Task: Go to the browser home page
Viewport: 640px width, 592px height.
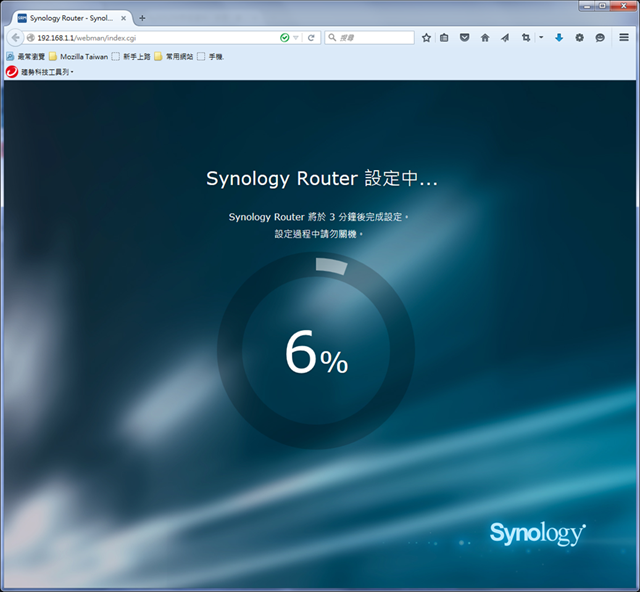Action: [x=485, y=38]
